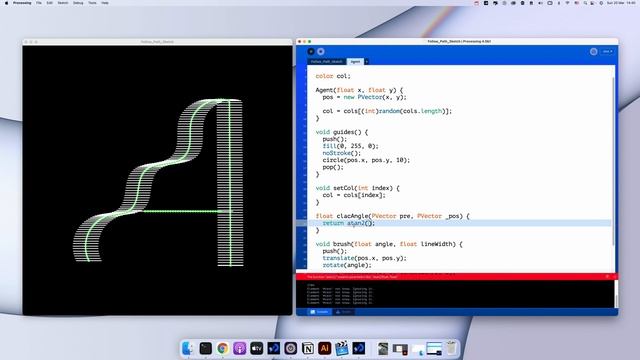Click the code editor's vertical scrollbar
Screen dimensions: 640x360
[x=613, y=161]
